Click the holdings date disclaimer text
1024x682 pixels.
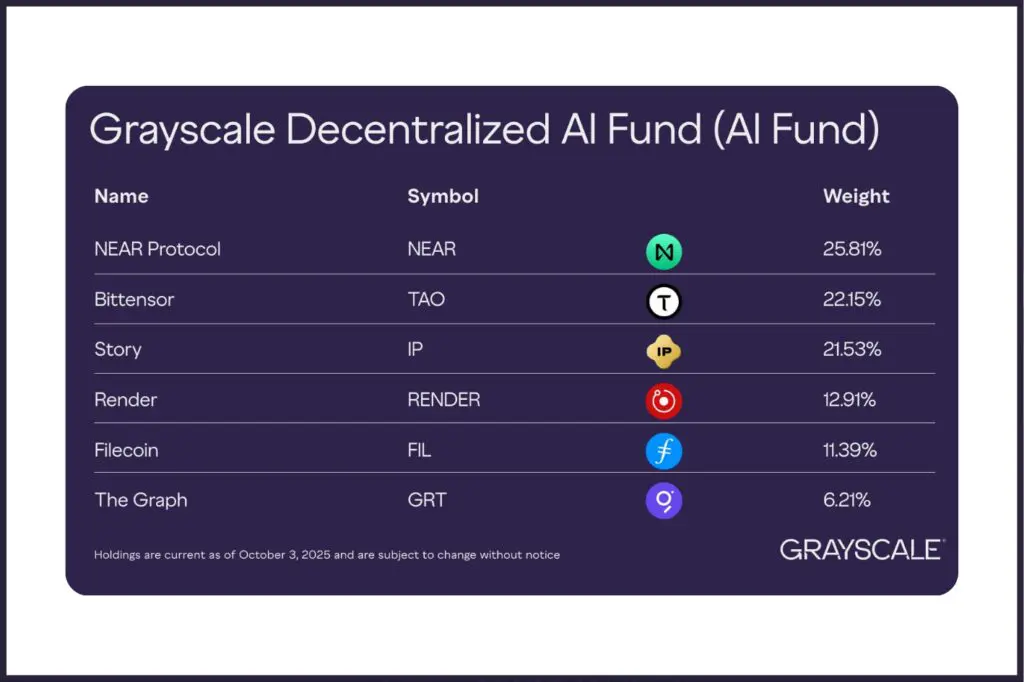[x=327, y=554]
